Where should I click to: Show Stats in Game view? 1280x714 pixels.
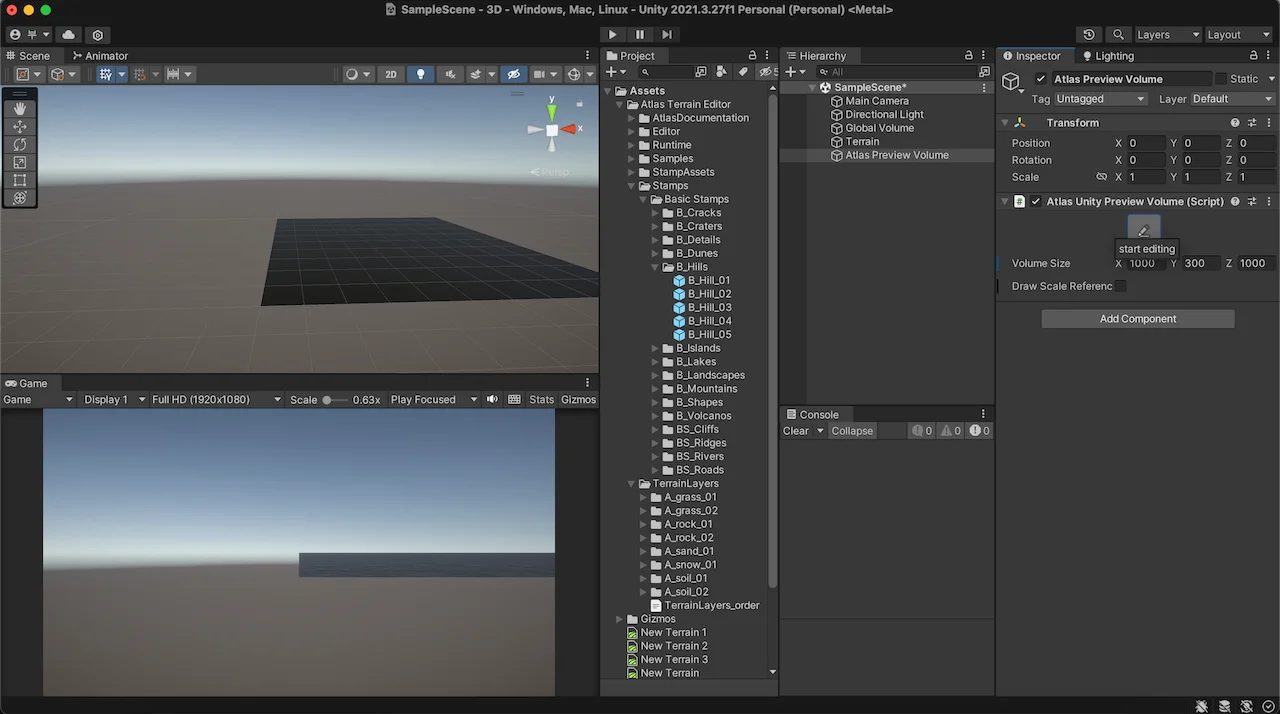pos(542,400)
